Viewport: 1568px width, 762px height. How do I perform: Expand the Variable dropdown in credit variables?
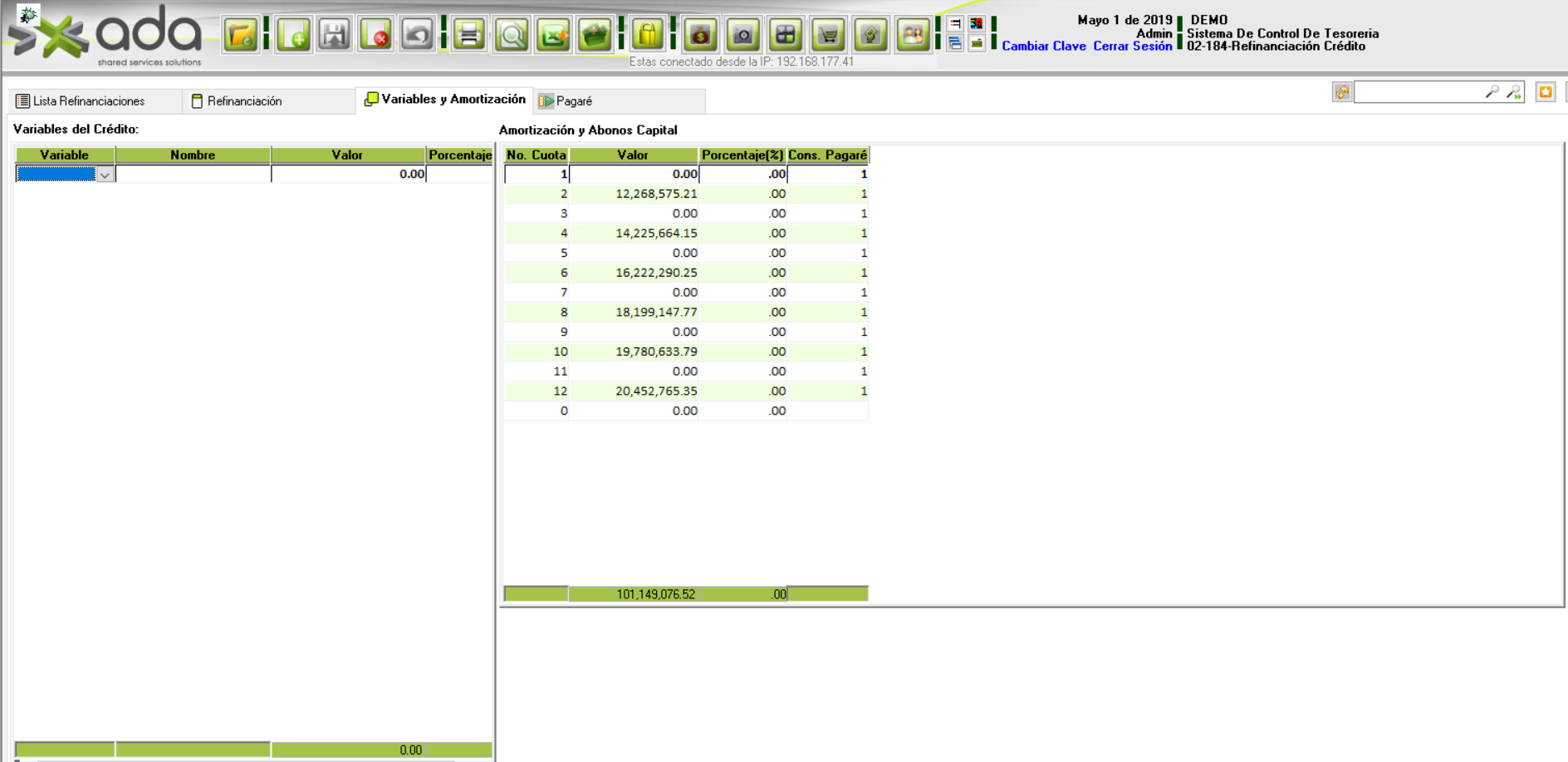[x=105, y=175]
